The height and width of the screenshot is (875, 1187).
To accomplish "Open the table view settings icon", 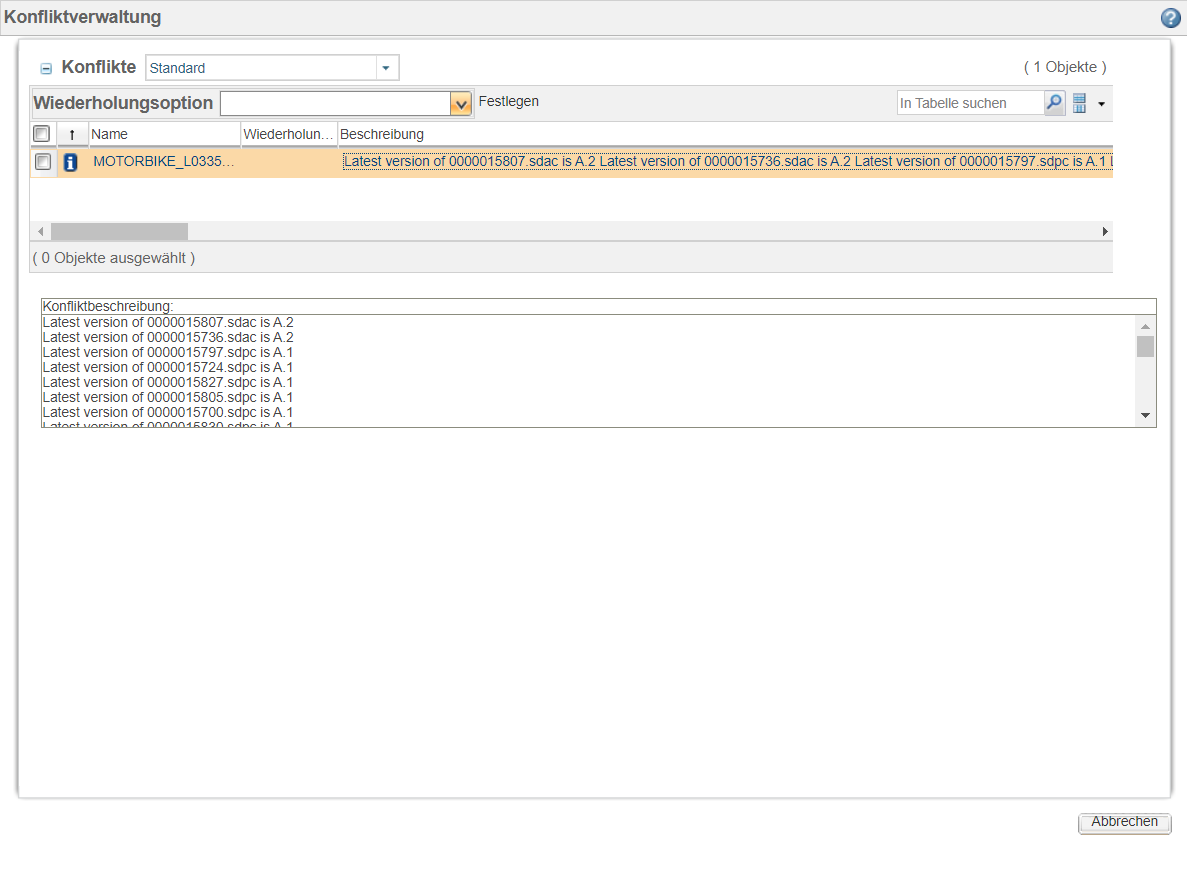I will click(x=1080, y=103).
